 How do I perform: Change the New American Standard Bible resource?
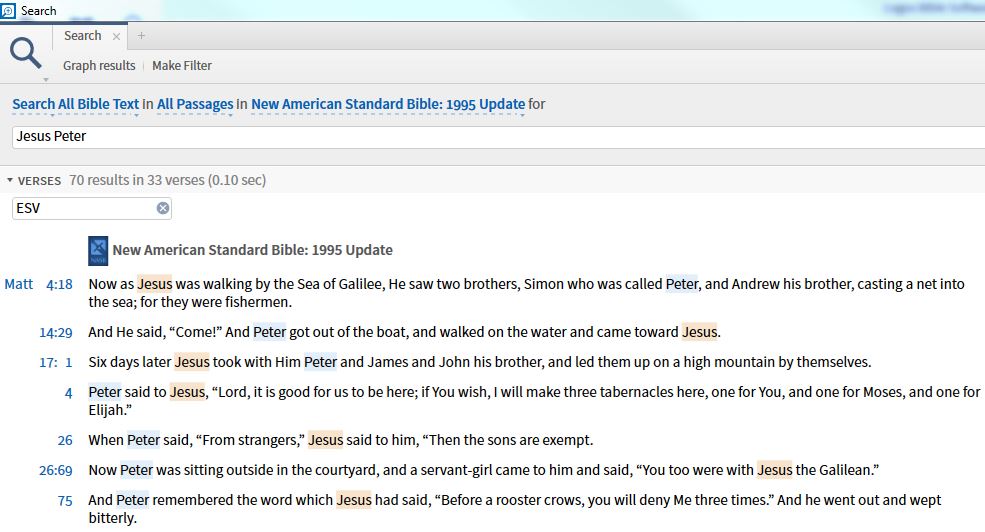tap(388, 104)
